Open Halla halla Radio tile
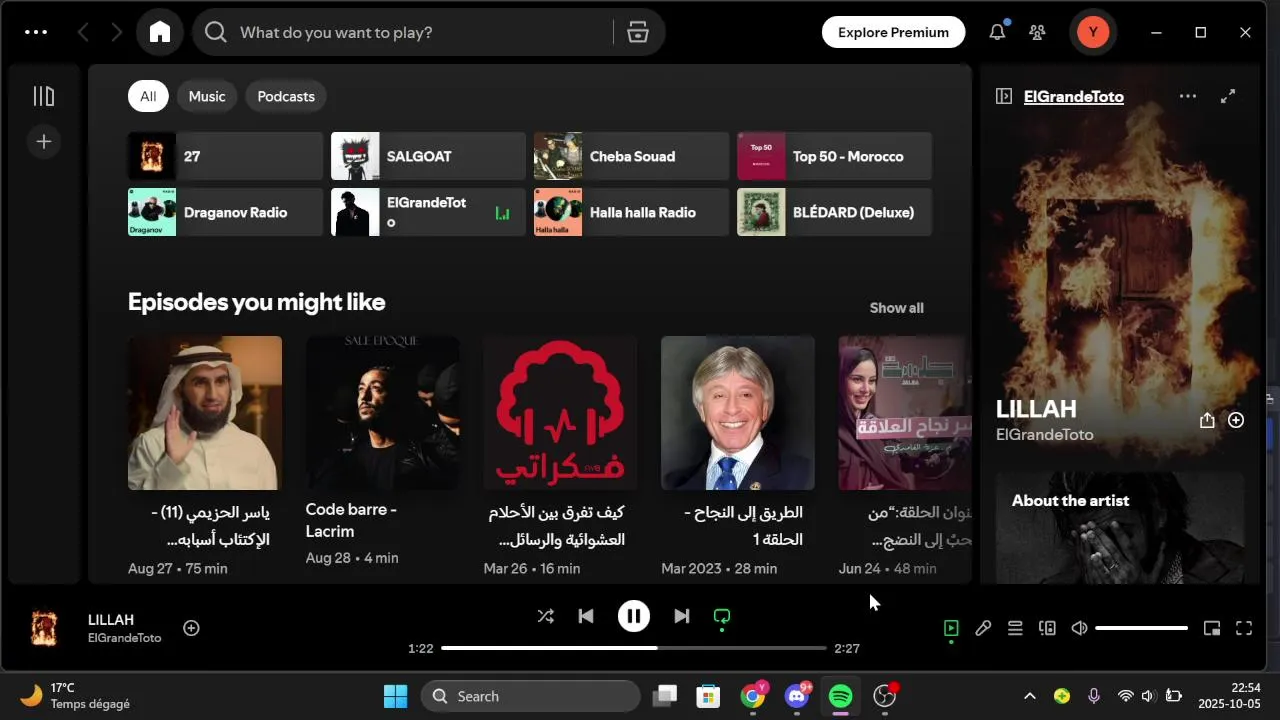 (x=631, y=212)
